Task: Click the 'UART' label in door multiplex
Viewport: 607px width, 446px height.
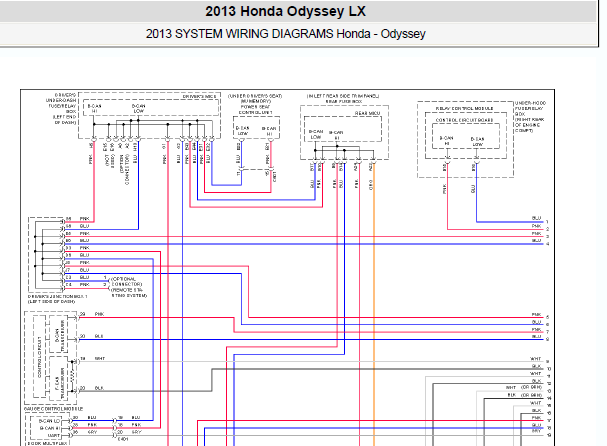Action: click(x=54, y=436)
